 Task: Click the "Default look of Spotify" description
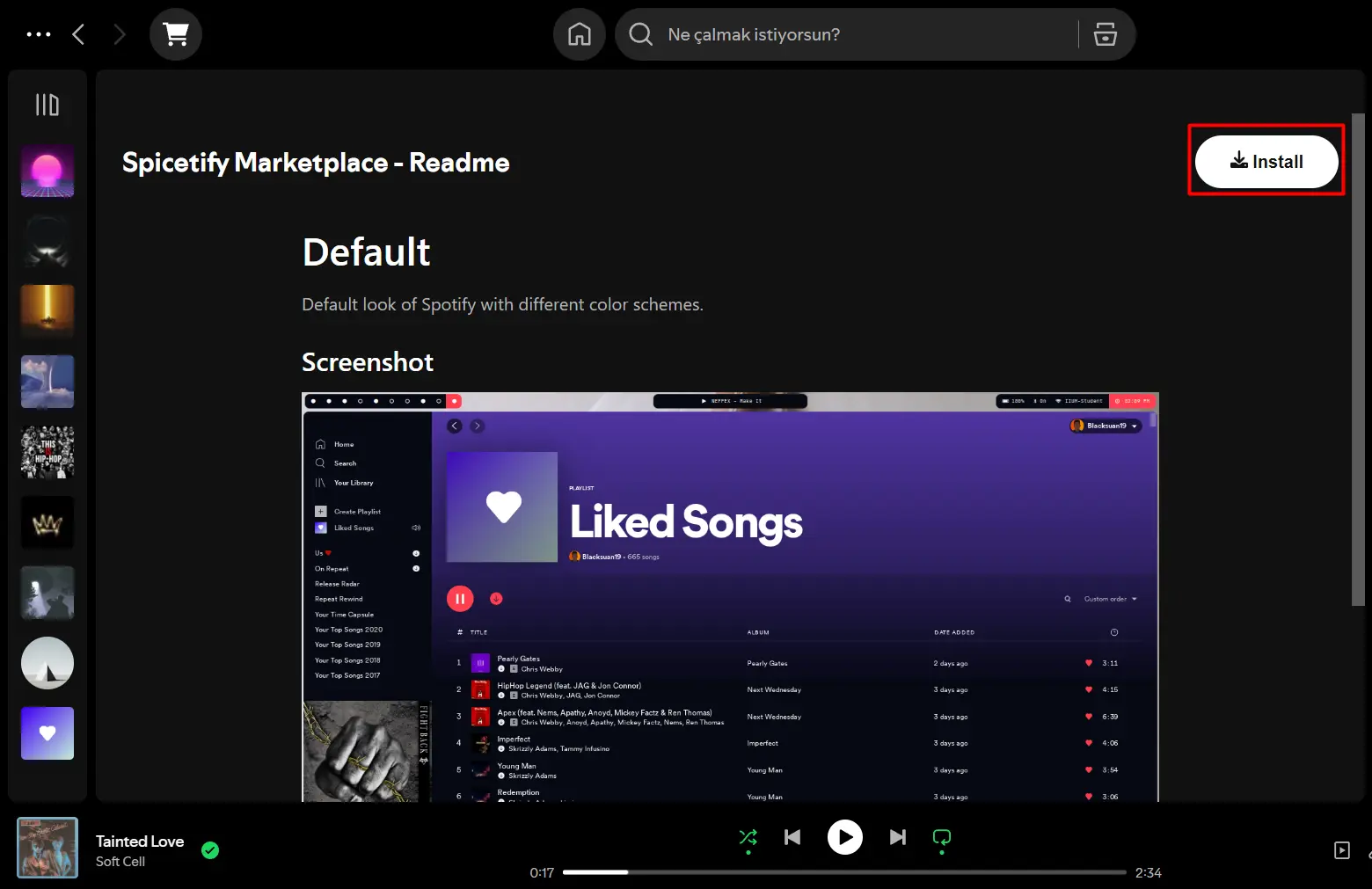coord(502,305)
